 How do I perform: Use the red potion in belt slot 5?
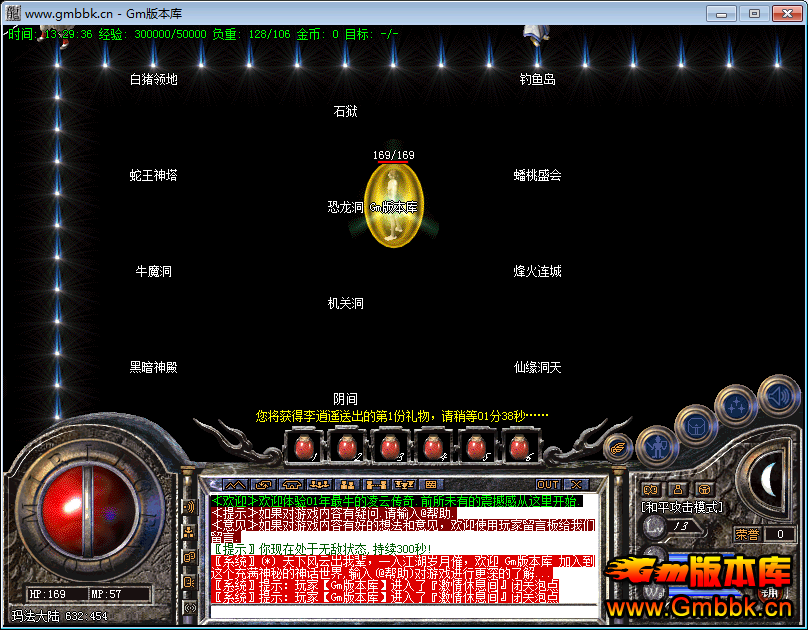coord(476,447)
